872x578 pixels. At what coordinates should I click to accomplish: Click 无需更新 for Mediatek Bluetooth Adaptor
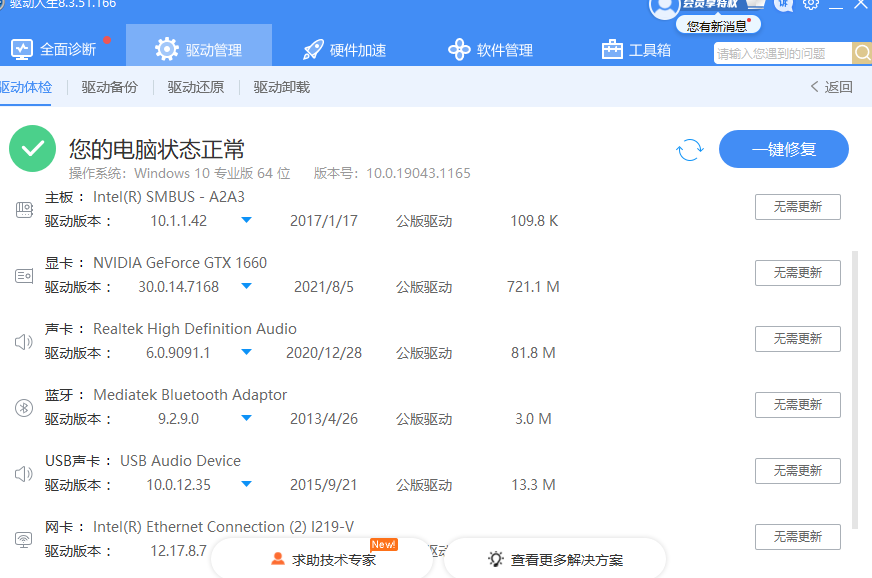[x=797, y=404]
